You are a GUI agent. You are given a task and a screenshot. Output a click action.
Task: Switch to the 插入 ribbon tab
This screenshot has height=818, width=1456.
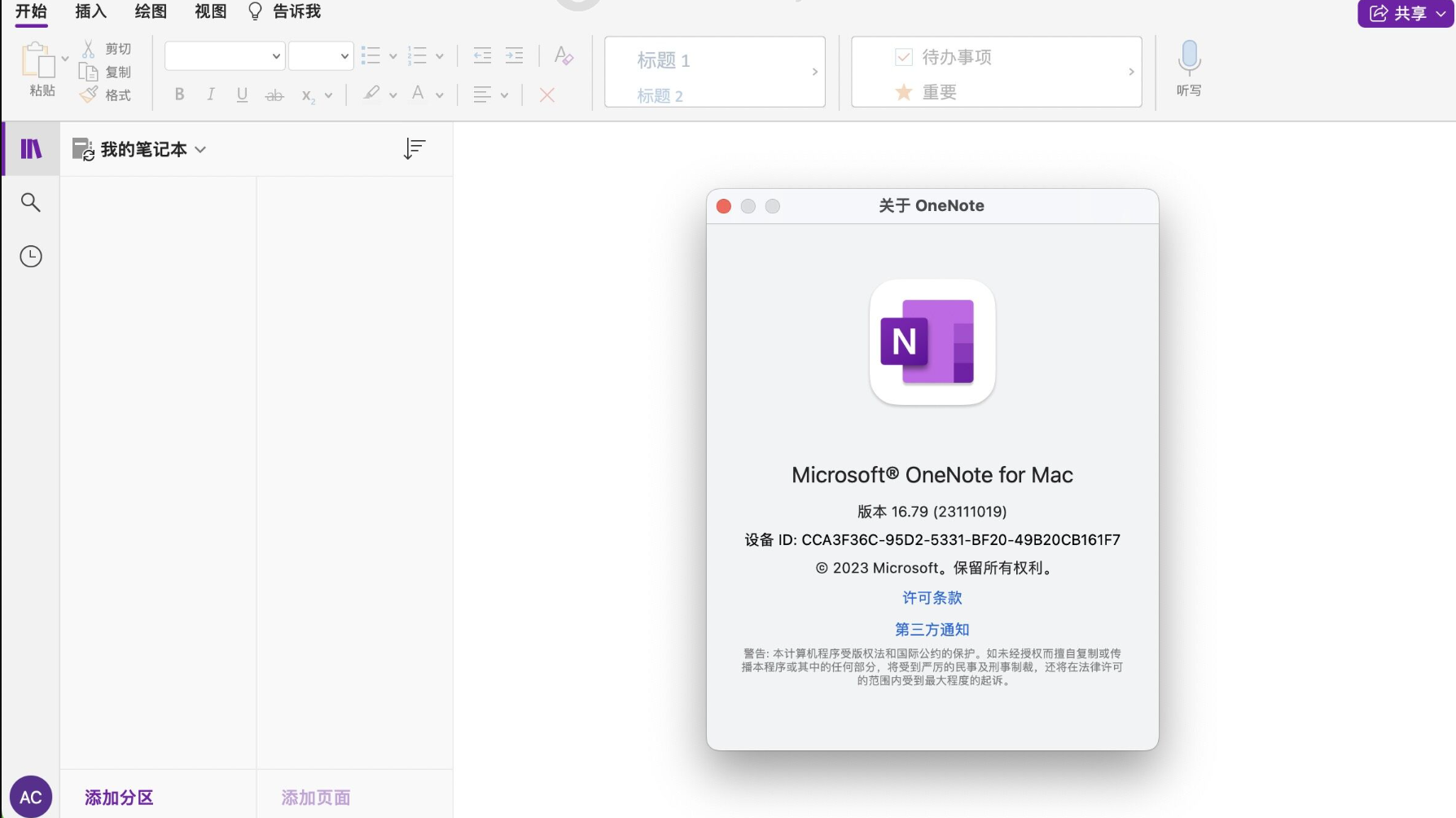[x=90, y=11]
